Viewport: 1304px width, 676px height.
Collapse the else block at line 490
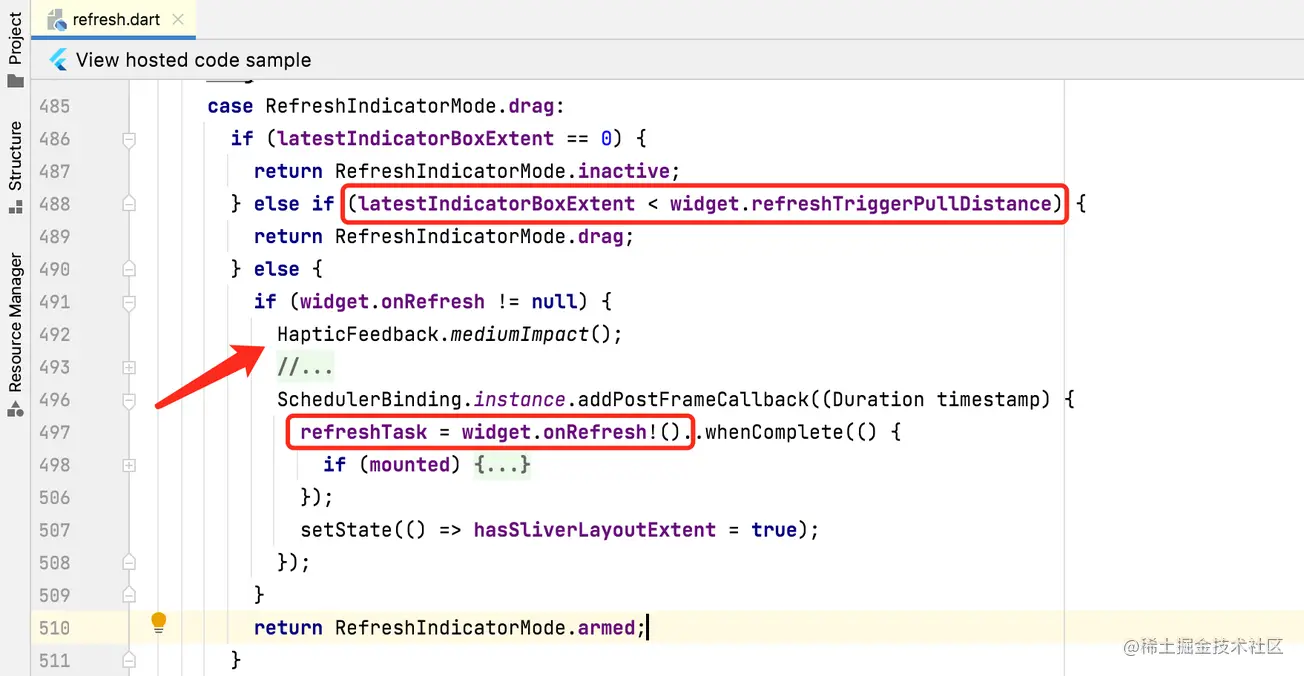(x=128, y=269)
